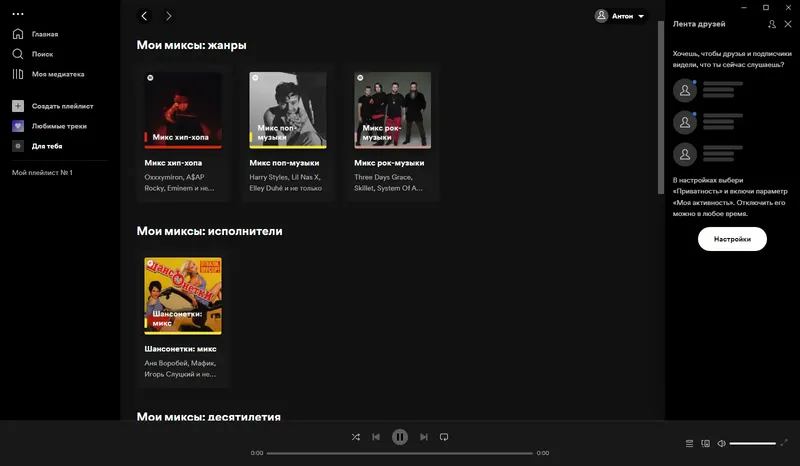The image size is (800, 466).
Task: Go to the previous track
Action: pos(376,437)
